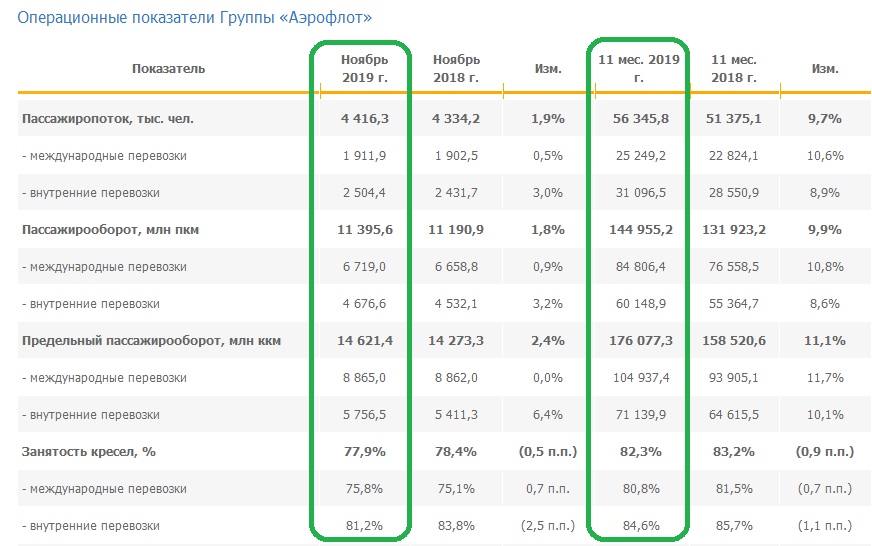Select the cell '71 139,9'
The width and height of the screenshot is (872, 546).
641,415
